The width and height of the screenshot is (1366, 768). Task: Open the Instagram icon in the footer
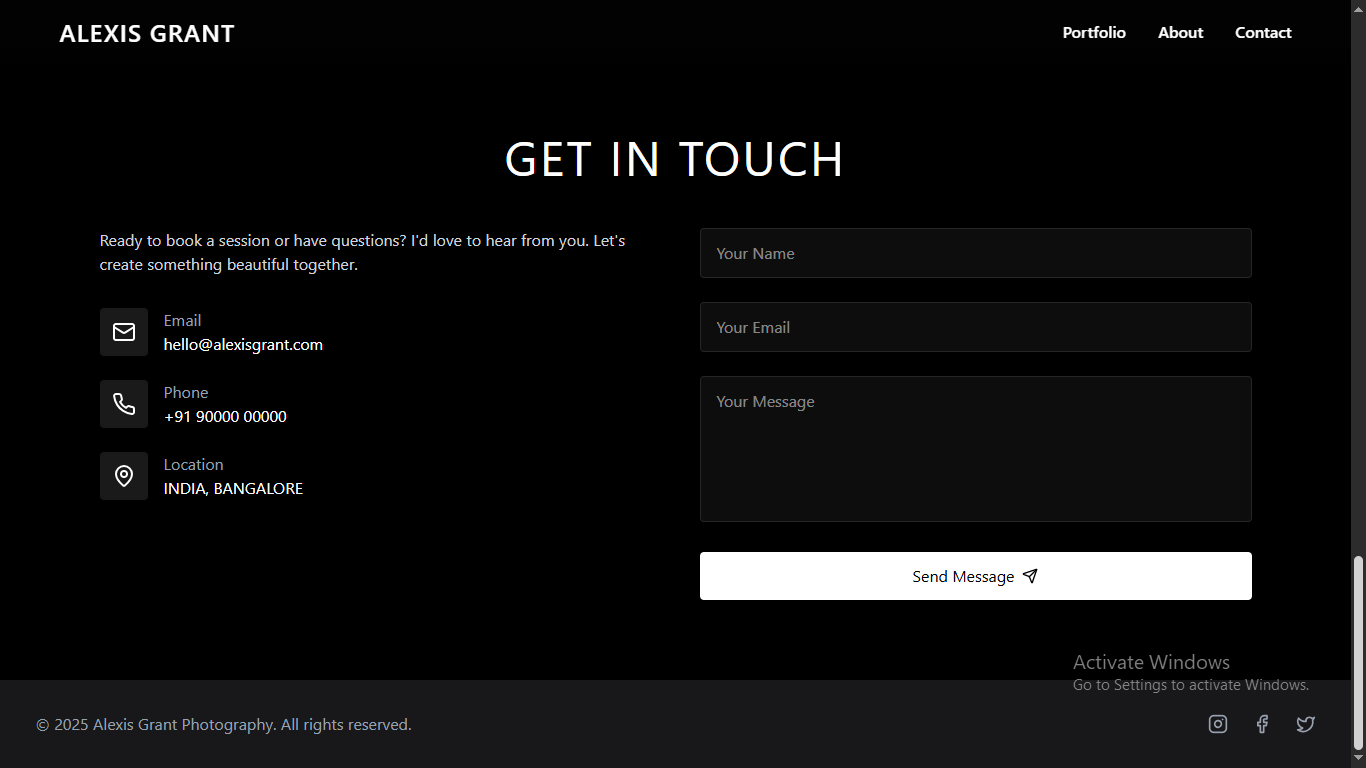click(x=1217, y=723)
